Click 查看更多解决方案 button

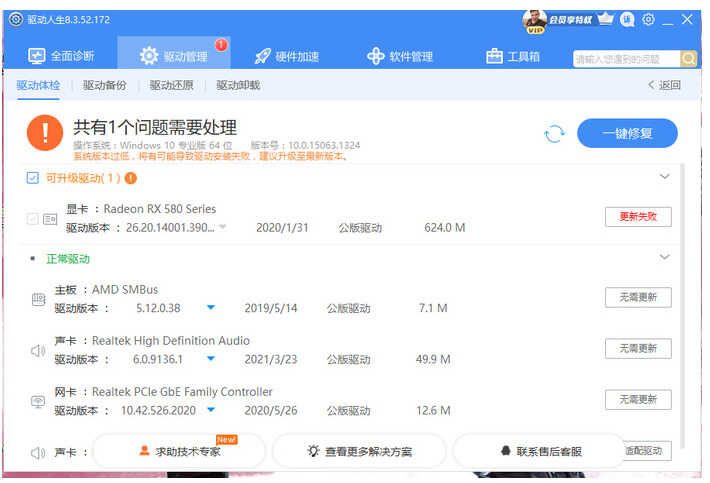tap(360, 451)
